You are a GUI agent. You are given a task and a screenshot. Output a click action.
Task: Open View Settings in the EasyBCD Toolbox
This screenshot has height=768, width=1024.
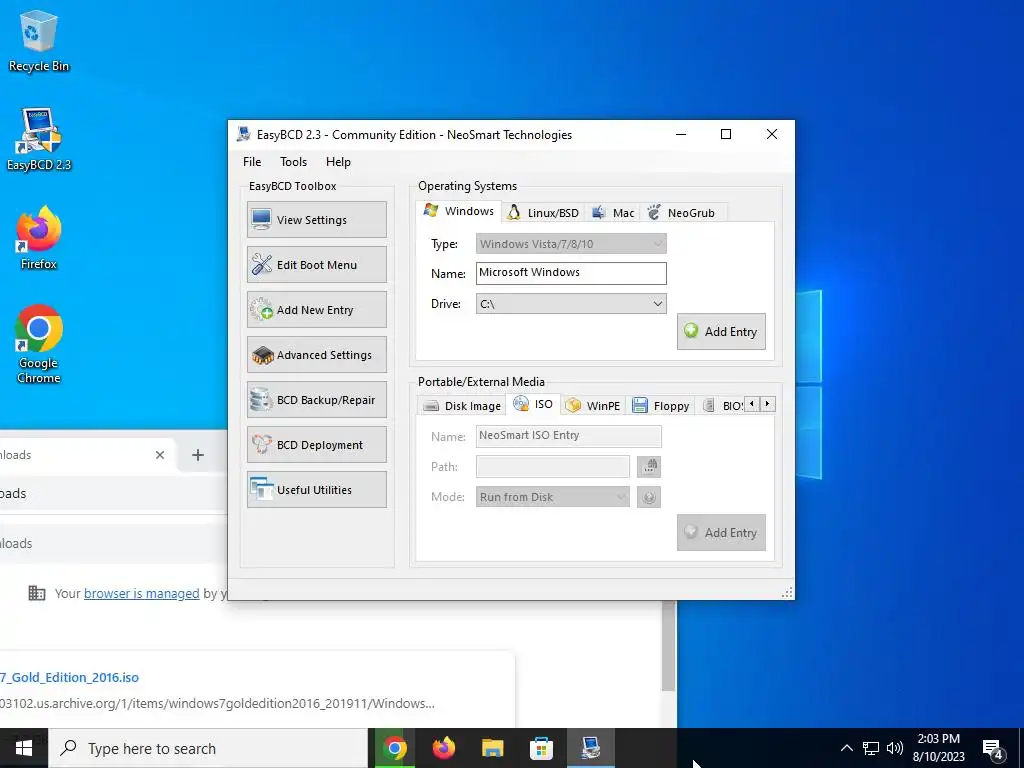coord(317,219)
